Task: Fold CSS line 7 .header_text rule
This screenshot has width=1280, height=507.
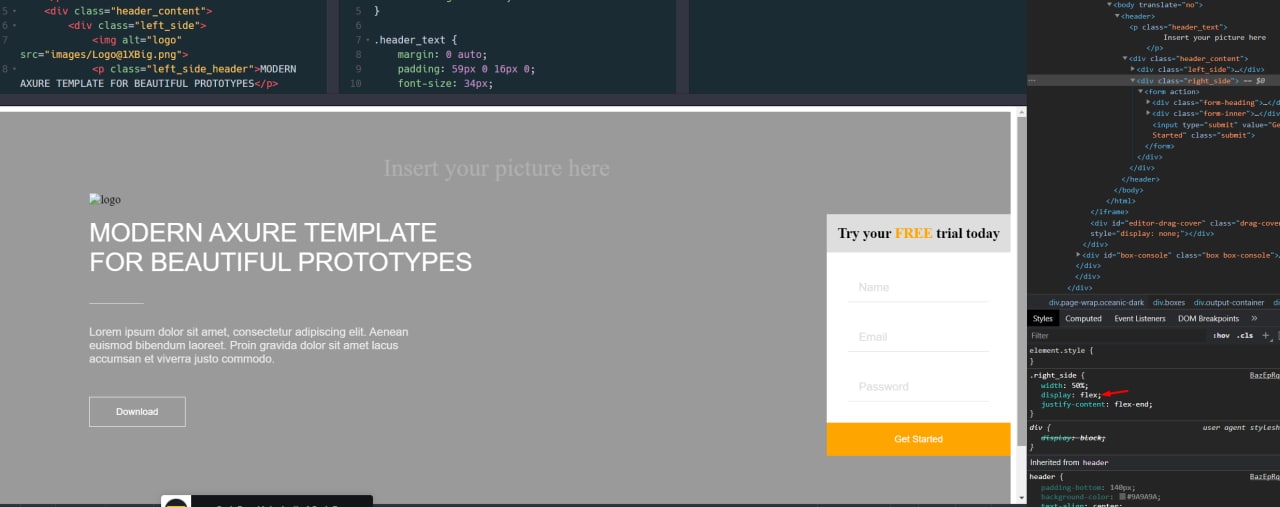Action: point(368,40)
